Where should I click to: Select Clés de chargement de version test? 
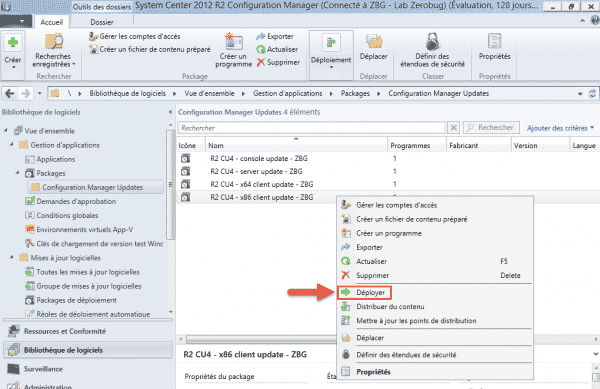(x=99, y=244)
